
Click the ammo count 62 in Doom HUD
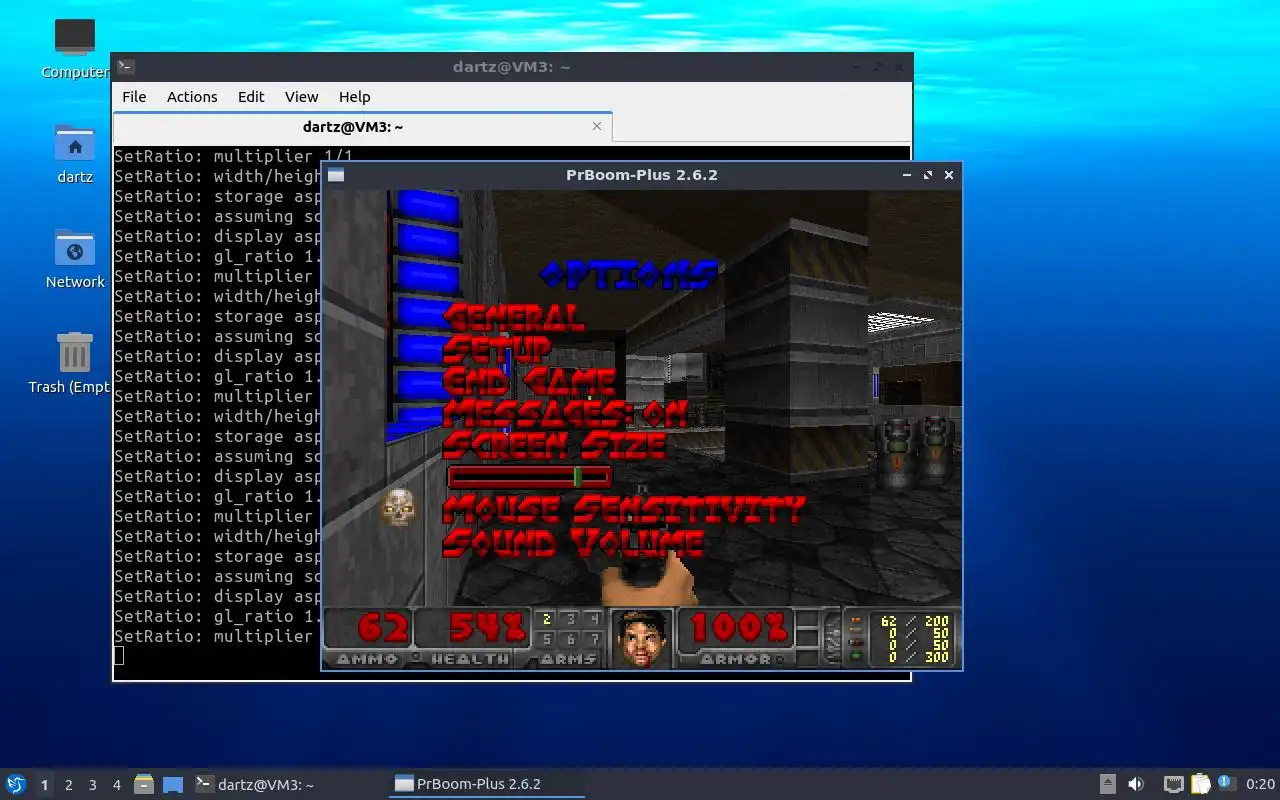(x=383, y=627)
